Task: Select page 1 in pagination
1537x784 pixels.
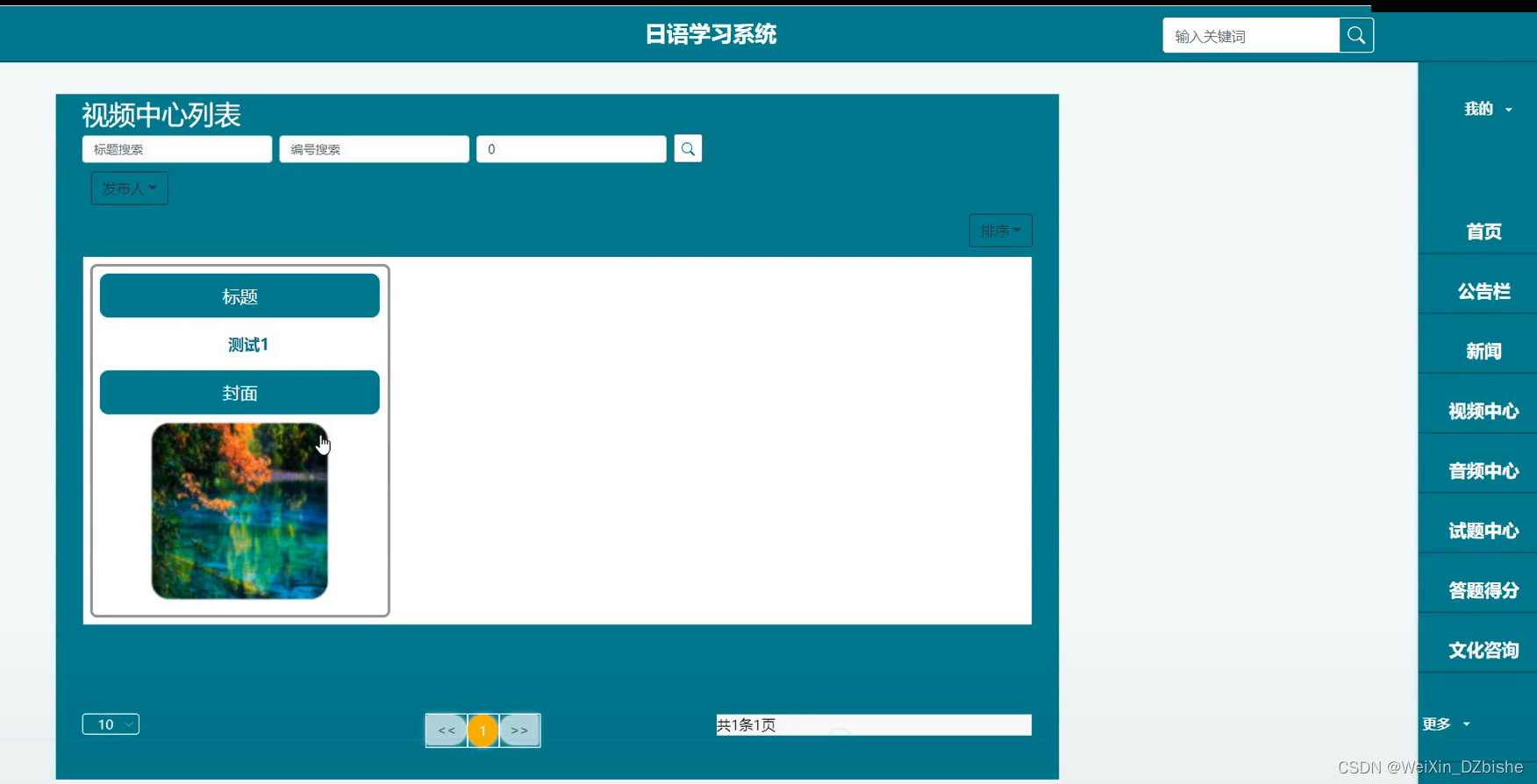Action: pyautogui.click(x=483, y=731)
